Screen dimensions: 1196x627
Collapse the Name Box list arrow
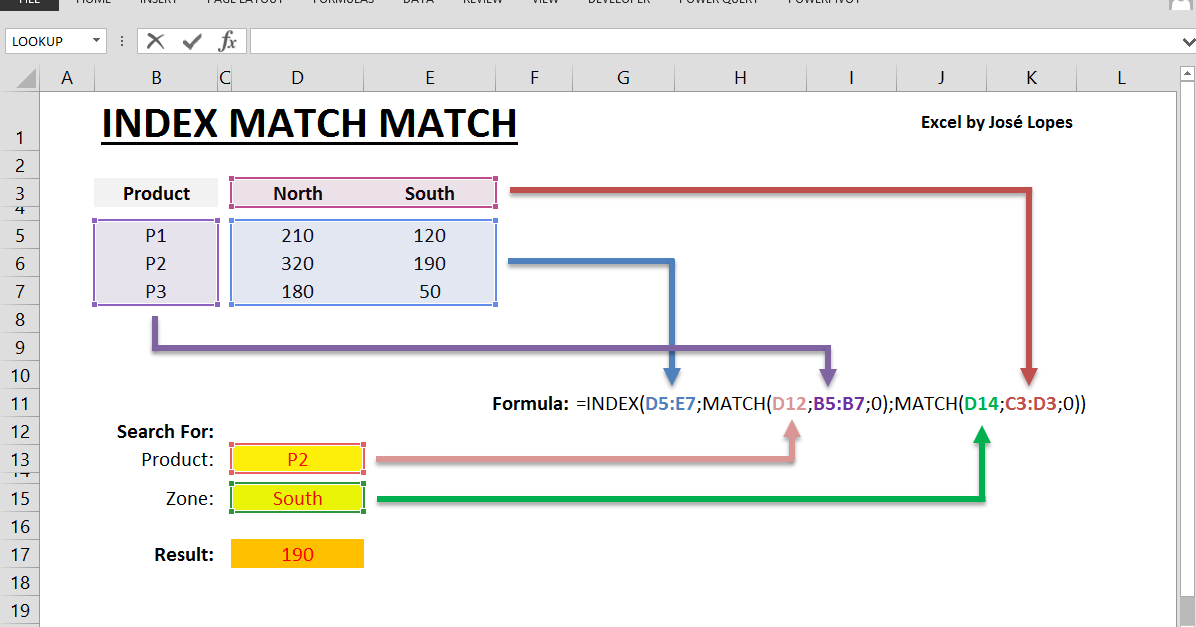[95, 41]
